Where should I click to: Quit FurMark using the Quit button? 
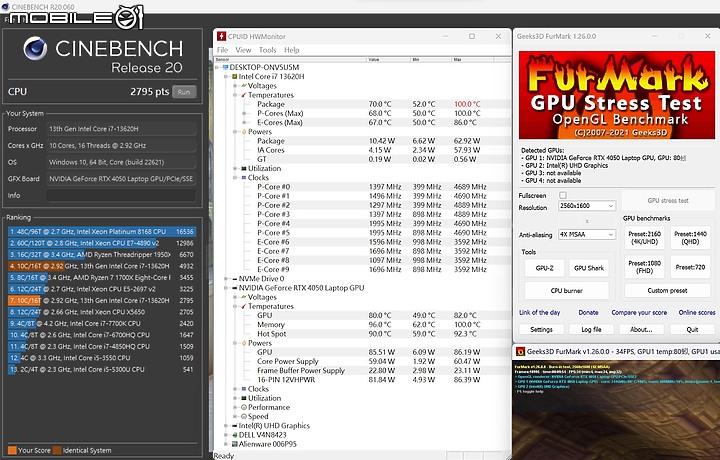(x=692, y=330)
